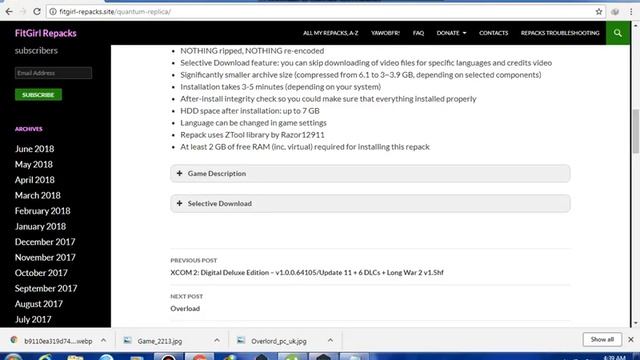Click the extension icon beside the star
The image size is (640, 360).
tap(615, 12)
